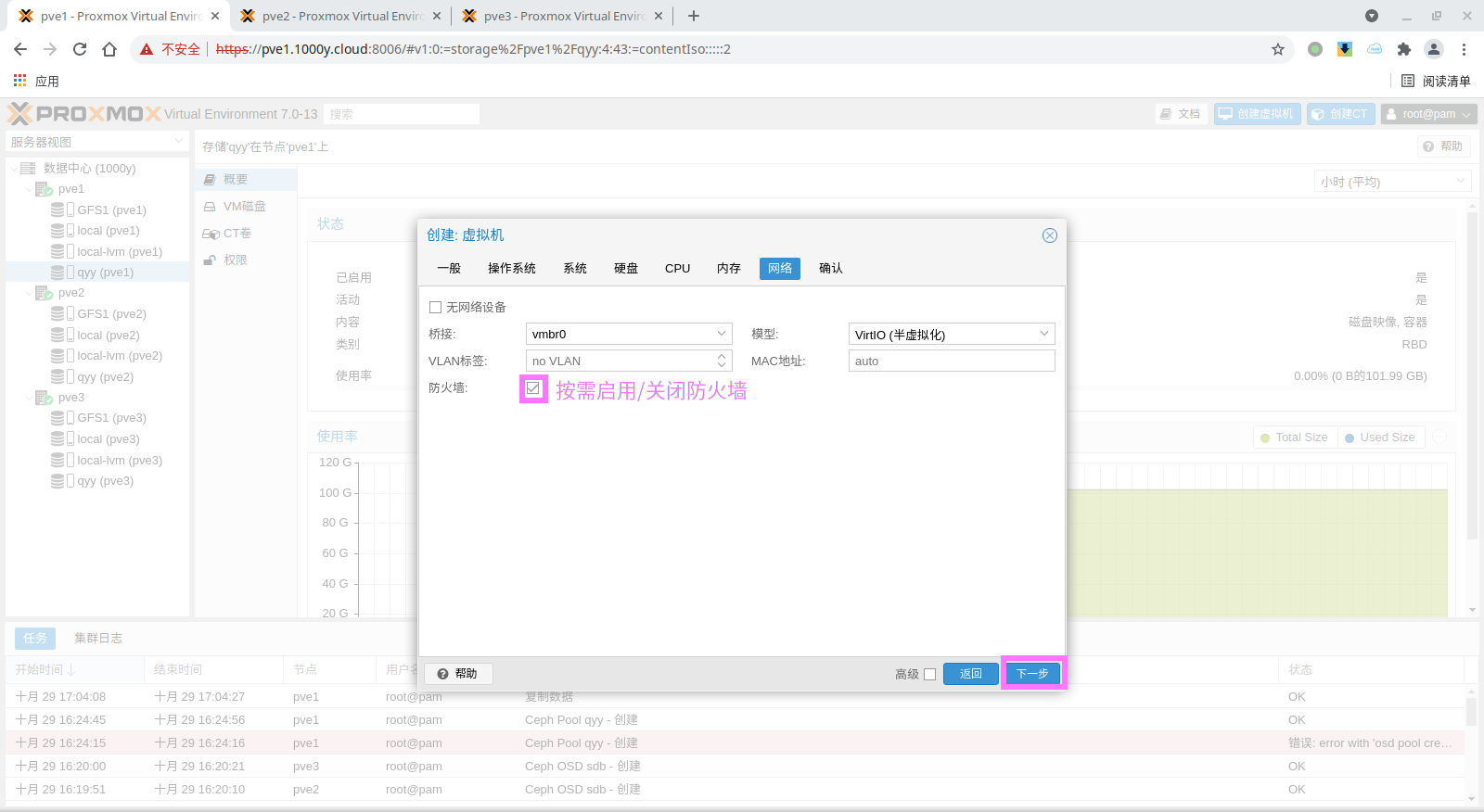Open the browser extensions puzzle icon
Image resolution: width=1484 pixels, height=812 pixels.
pyautogui.click(x=1403, y=49)
